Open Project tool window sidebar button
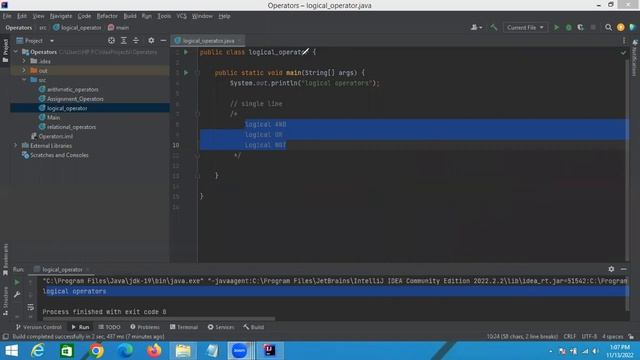Screen dimensions: 640x360 5,51
